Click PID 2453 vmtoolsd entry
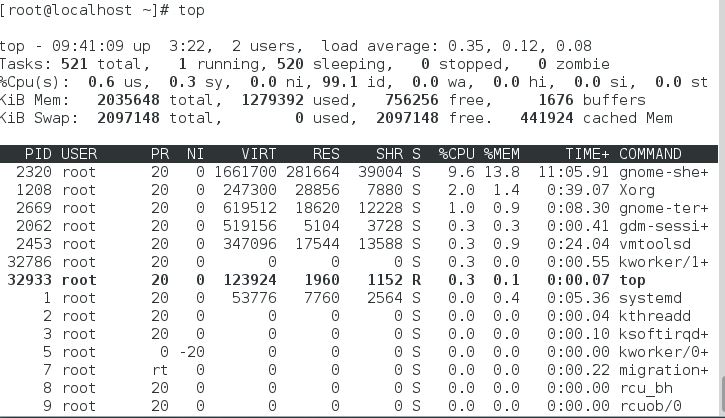This screenshot has height=418, width=725. tap(359, 244)
